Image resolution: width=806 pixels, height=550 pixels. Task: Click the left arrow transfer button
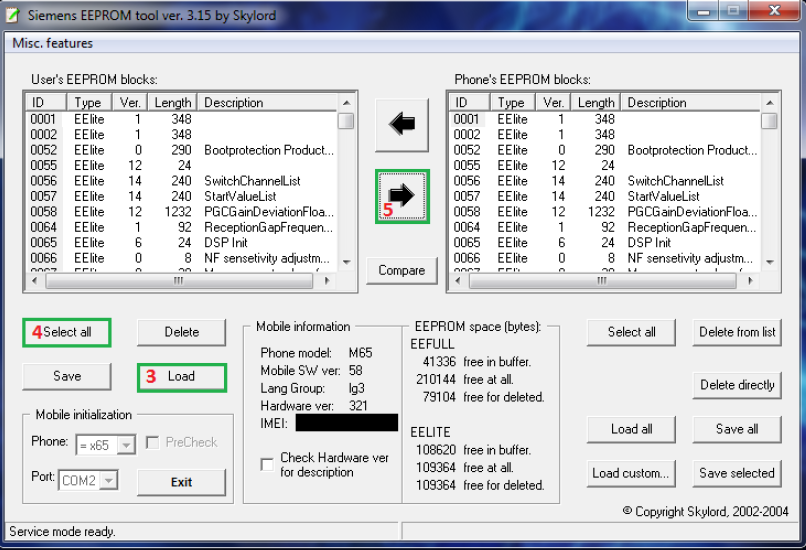tap(402, 125)
